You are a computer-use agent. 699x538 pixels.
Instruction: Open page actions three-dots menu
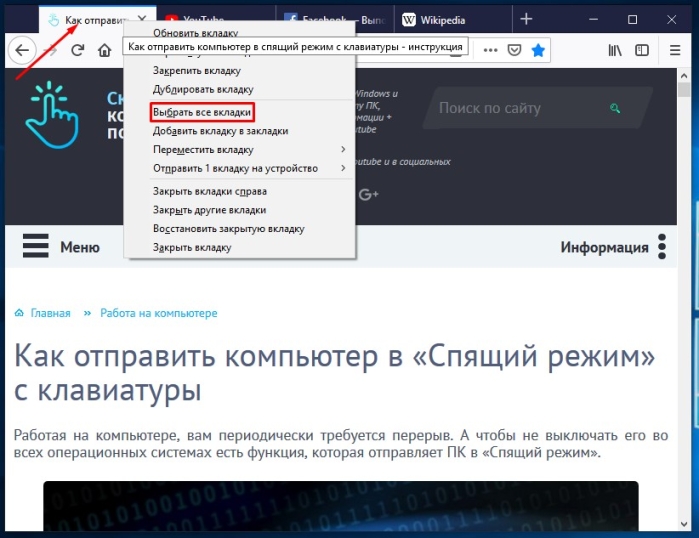(490, 50)
